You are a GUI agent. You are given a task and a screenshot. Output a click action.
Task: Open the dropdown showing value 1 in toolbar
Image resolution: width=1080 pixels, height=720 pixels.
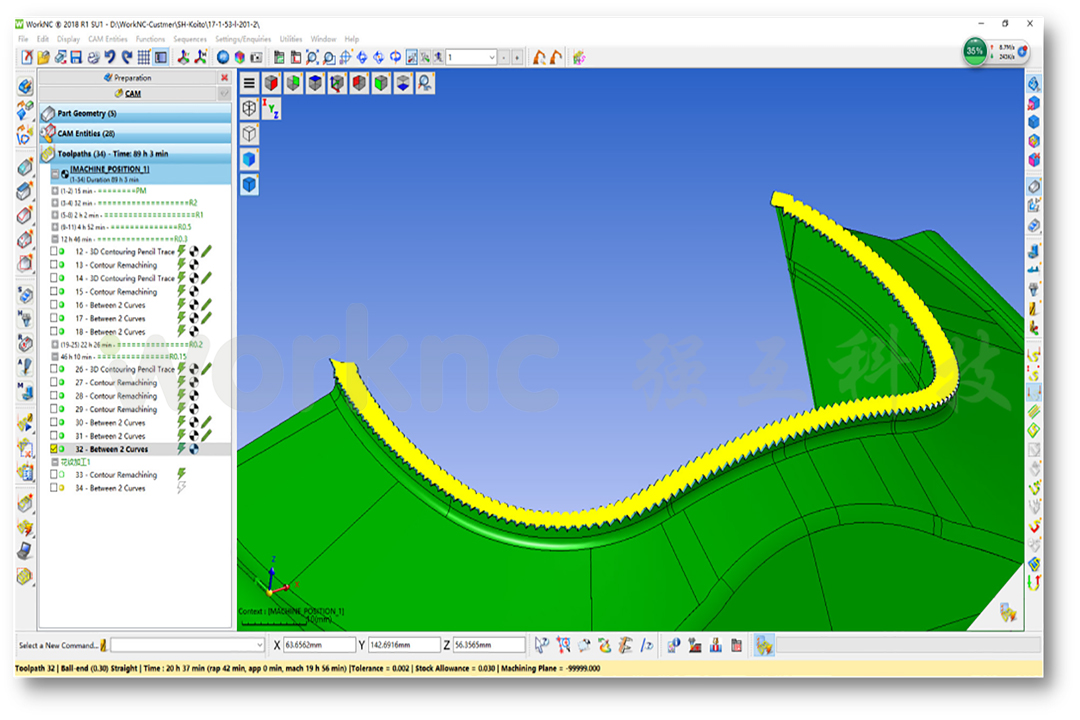point(492,57)
